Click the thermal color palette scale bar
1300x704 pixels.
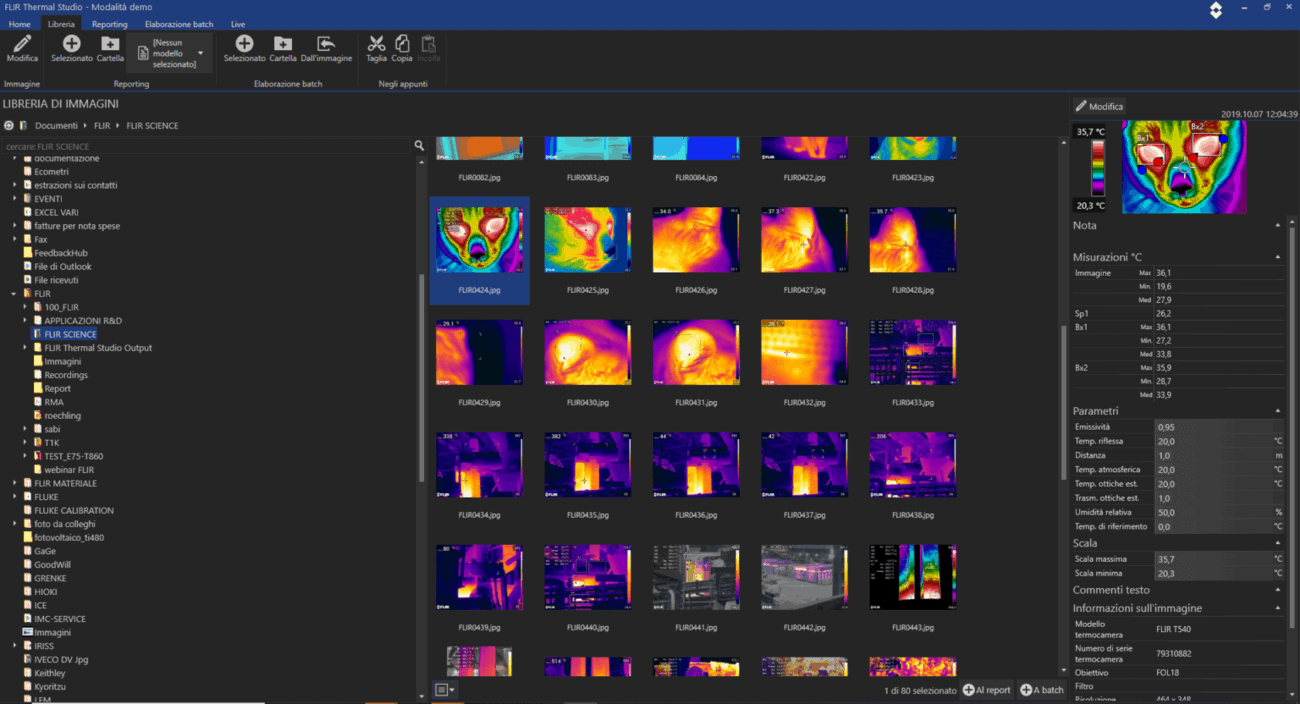click(1097, 166)
